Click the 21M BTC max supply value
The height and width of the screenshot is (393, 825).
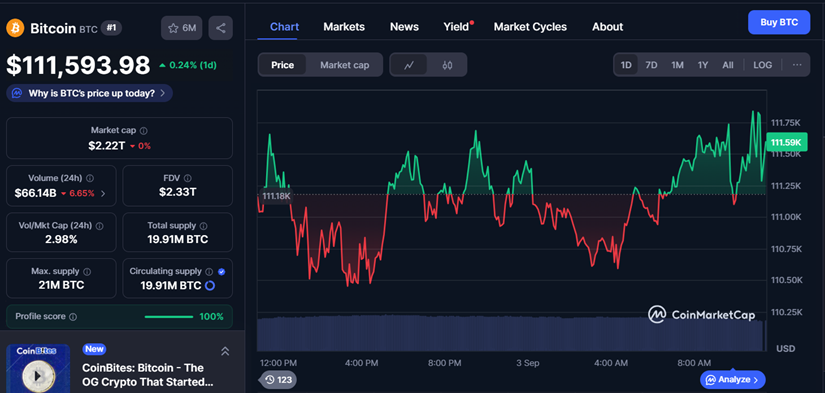click(61, 286)
